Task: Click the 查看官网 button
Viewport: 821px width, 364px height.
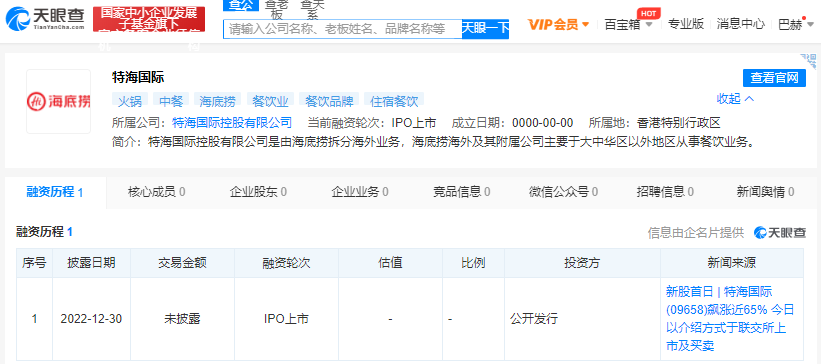Action: tap(774, 78)
